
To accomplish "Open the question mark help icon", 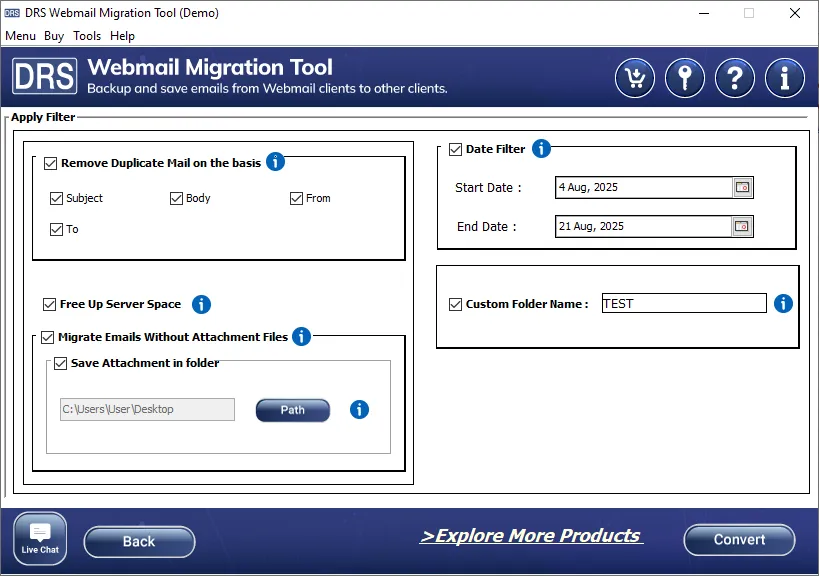I will click(x=735, y=78).
